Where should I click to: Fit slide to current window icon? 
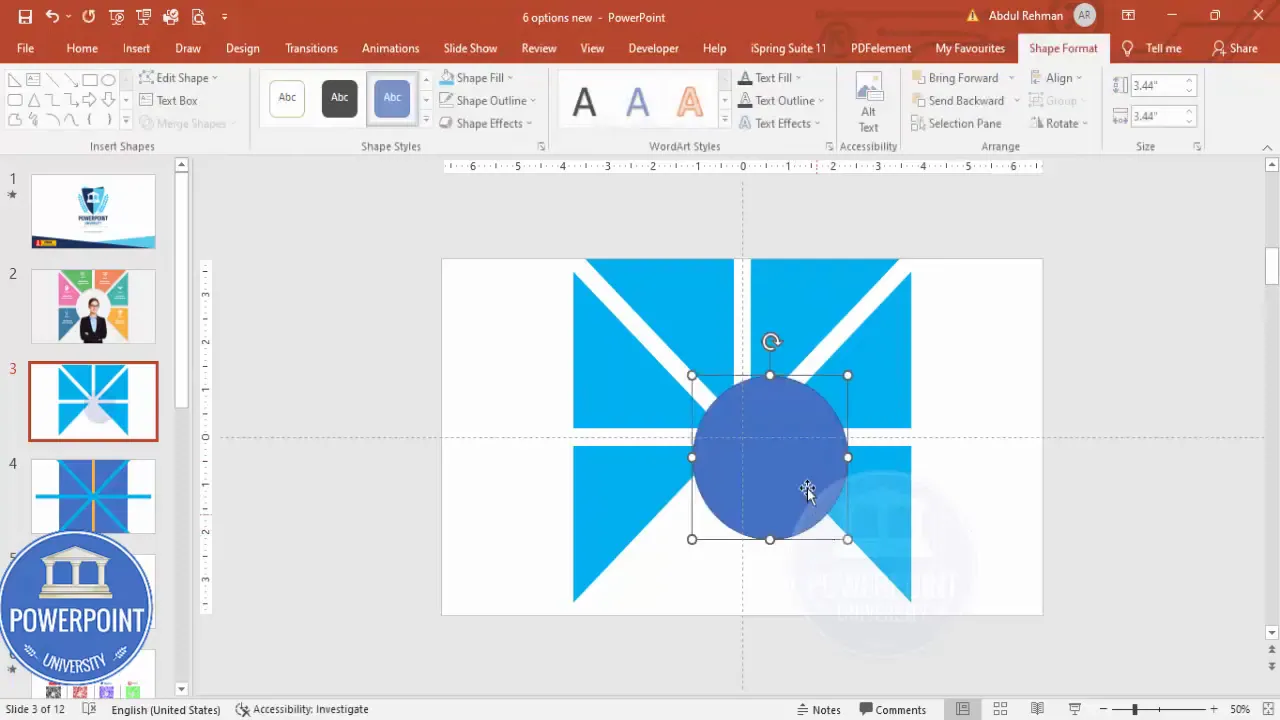click(1268, 709)
